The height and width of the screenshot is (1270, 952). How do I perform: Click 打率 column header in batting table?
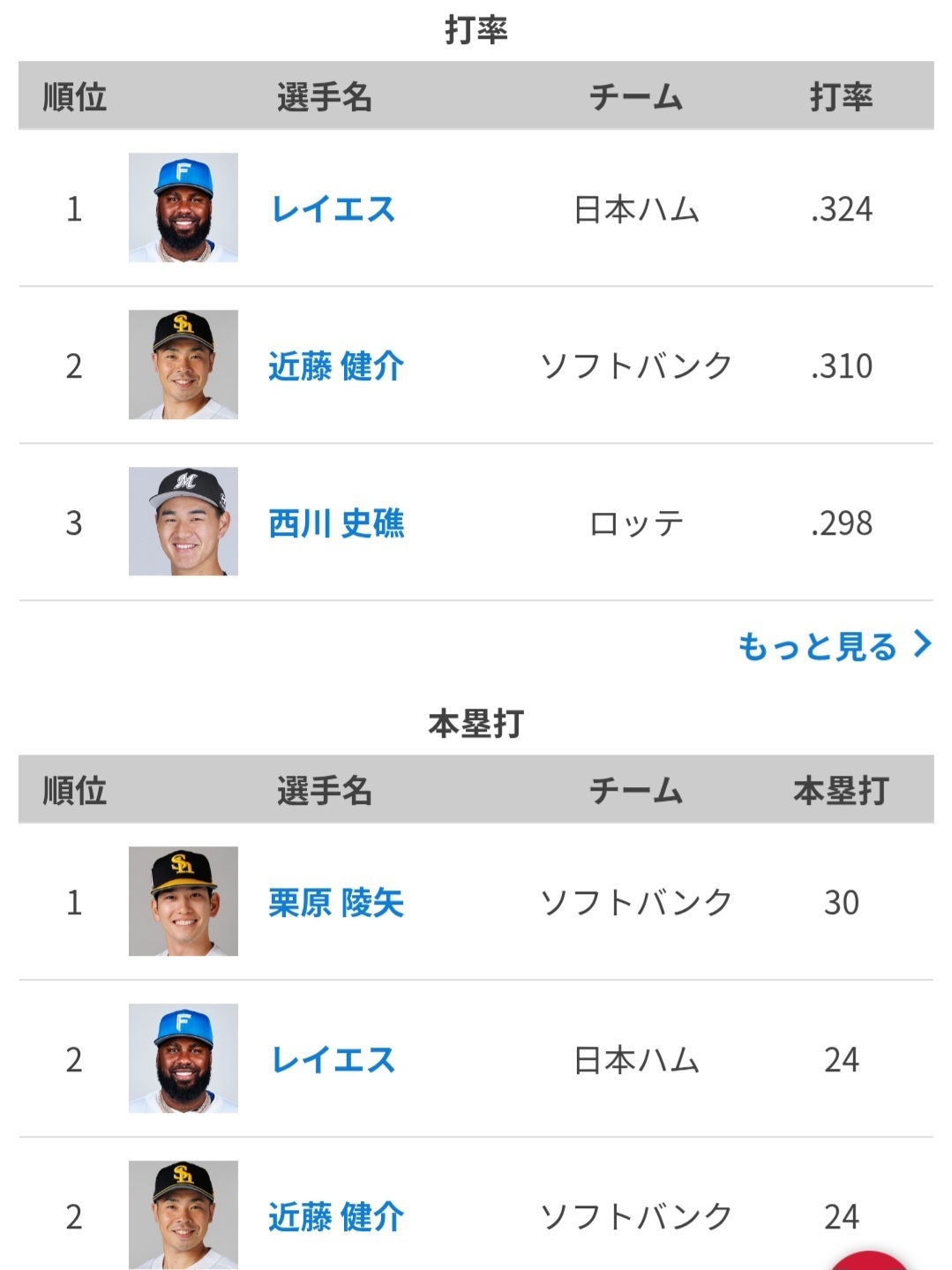[841, 96]
